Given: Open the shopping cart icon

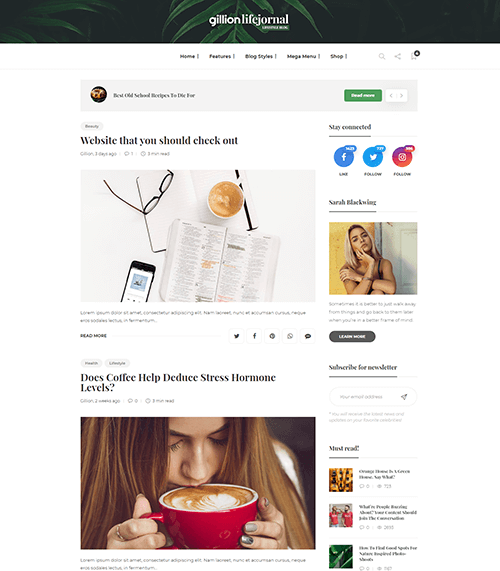Looking at the screenshot, I should click(x=414, y=56).
